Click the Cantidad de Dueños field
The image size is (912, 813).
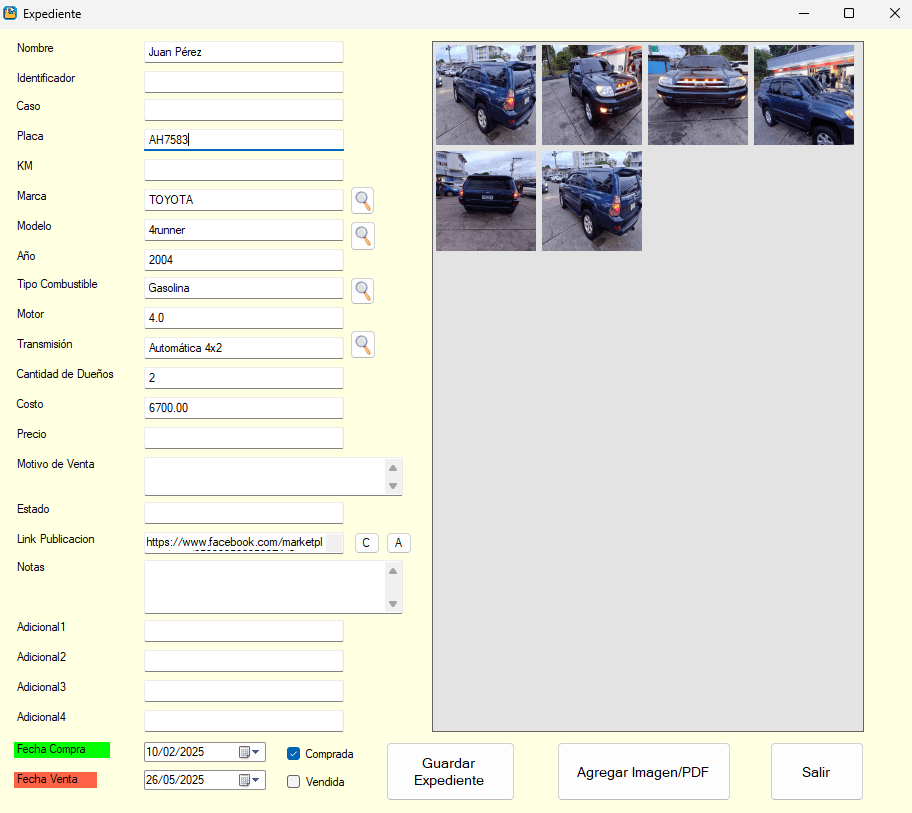click(x=244, y=377)
